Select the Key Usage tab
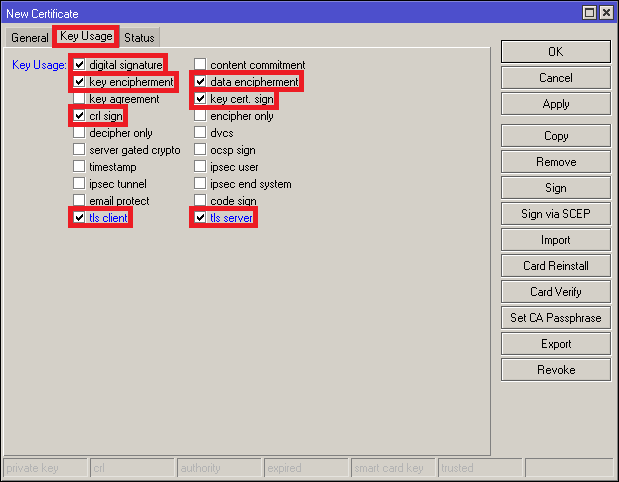The height and width of the screenshot is (482, 619). [85, 37]
